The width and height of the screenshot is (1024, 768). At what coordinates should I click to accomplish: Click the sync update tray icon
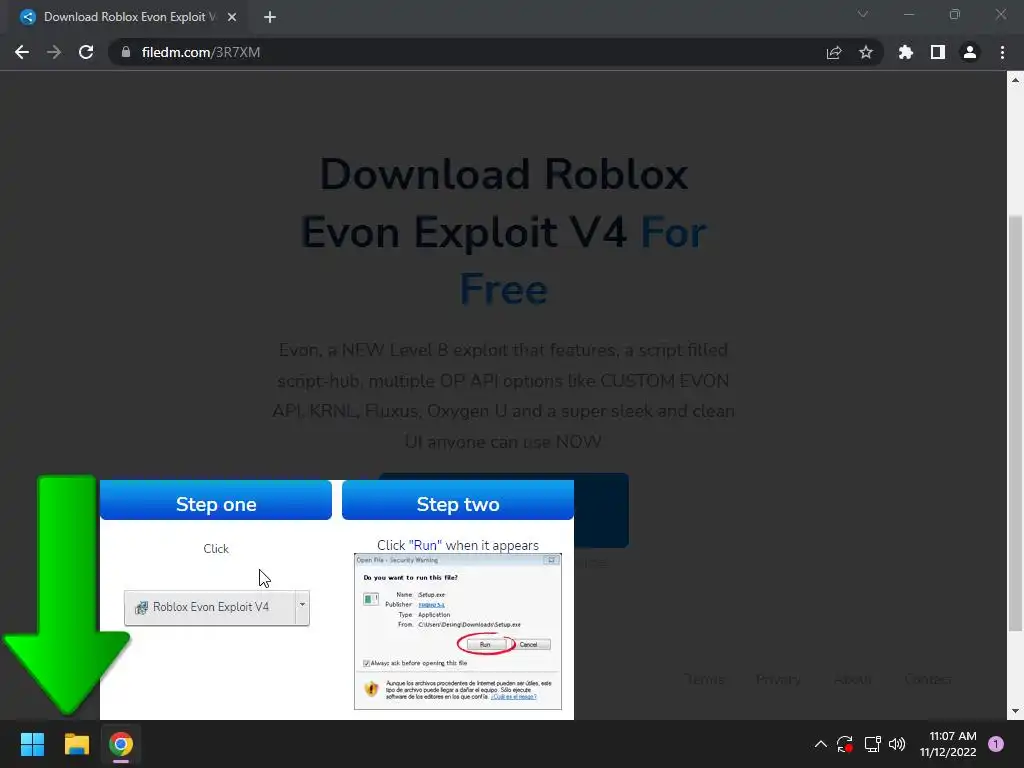[845, 744]
